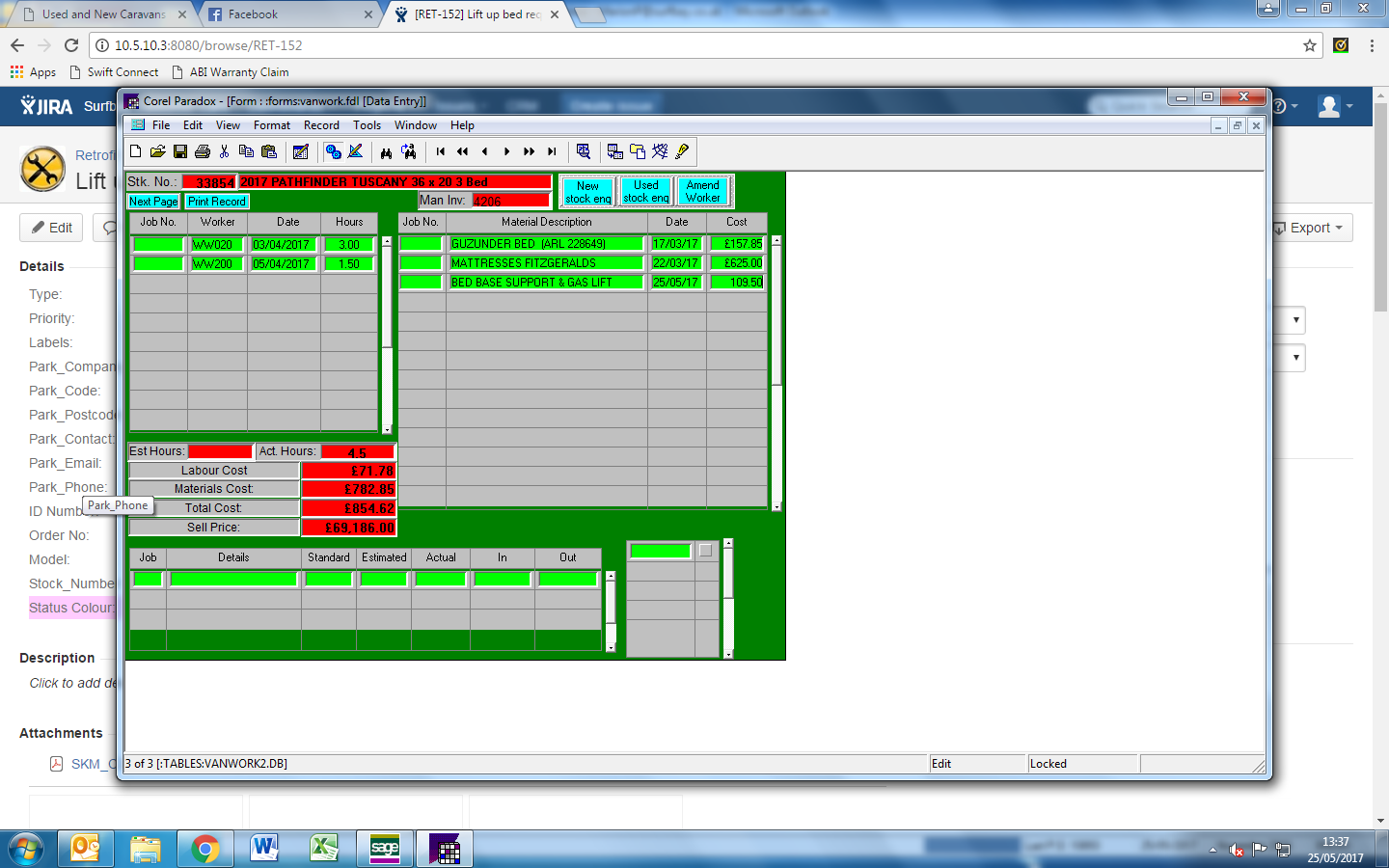This screenshot has width=1389, height=868.
Task: Click the Next Page button
Action: pos(153,202)
